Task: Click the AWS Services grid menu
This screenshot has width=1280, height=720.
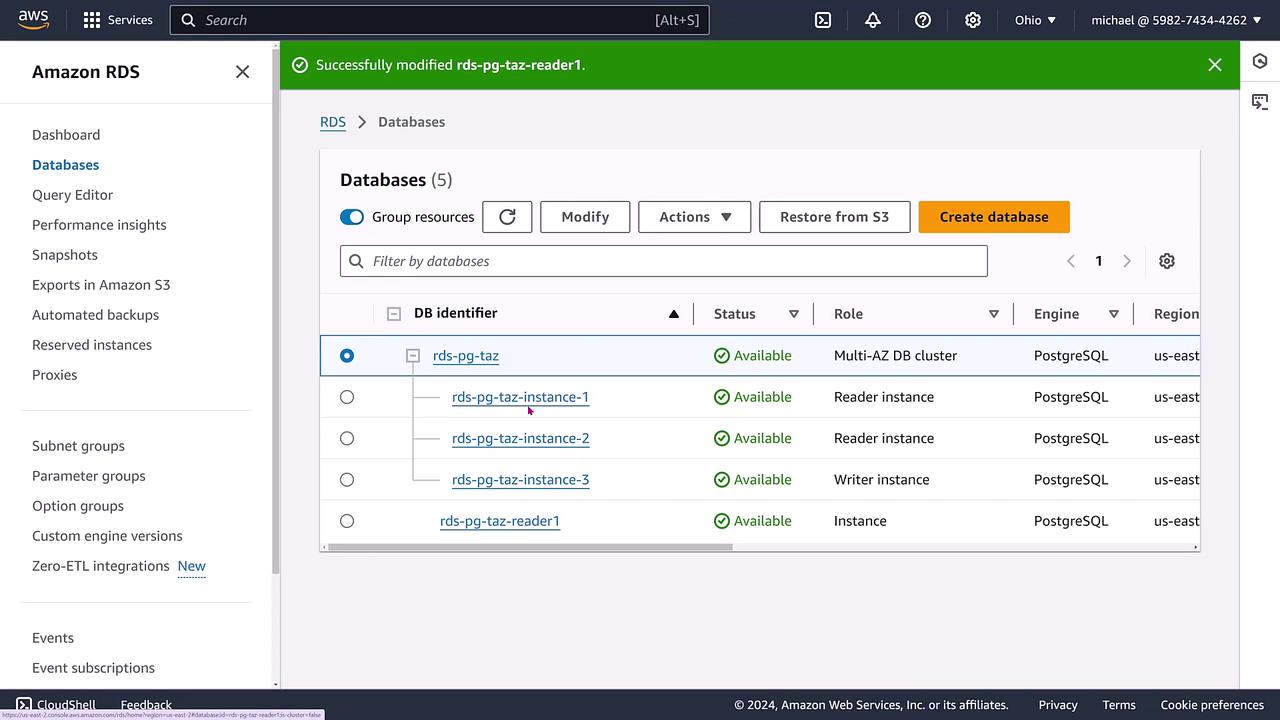Action: pyautogui.click(x=118, y=20)
